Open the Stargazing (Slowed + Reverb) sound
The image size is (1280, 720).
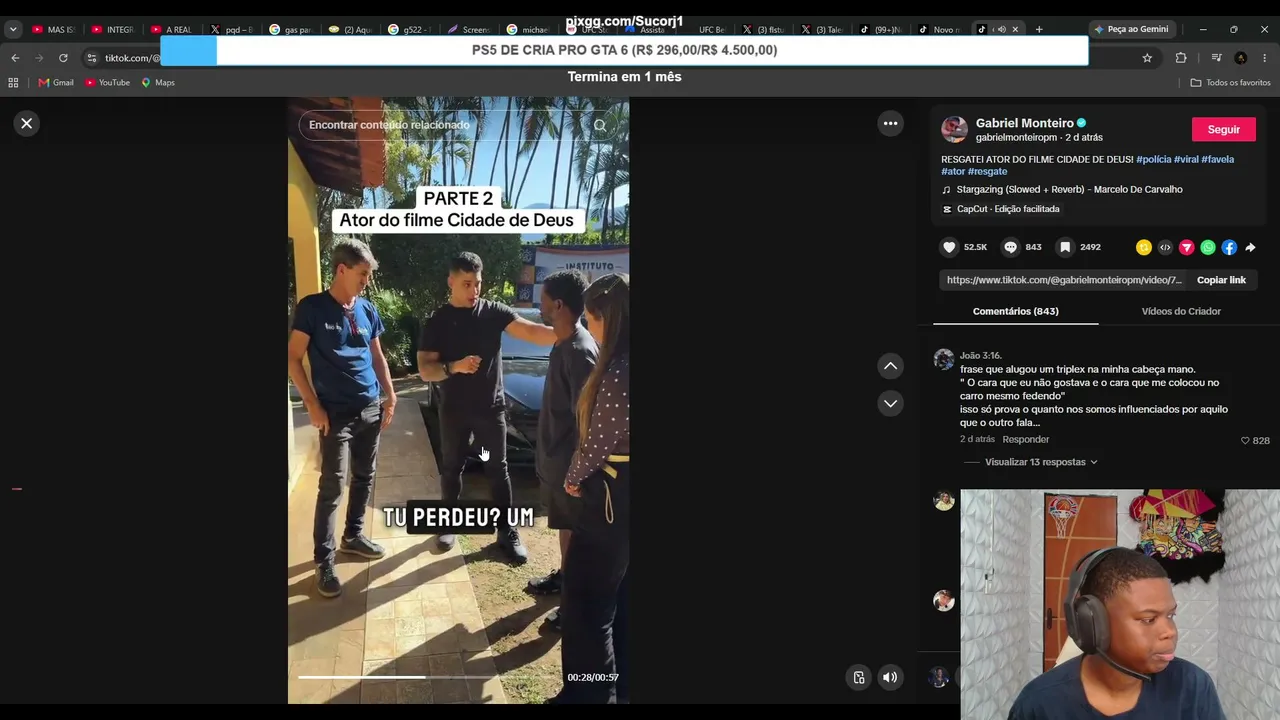point(1069,189)
